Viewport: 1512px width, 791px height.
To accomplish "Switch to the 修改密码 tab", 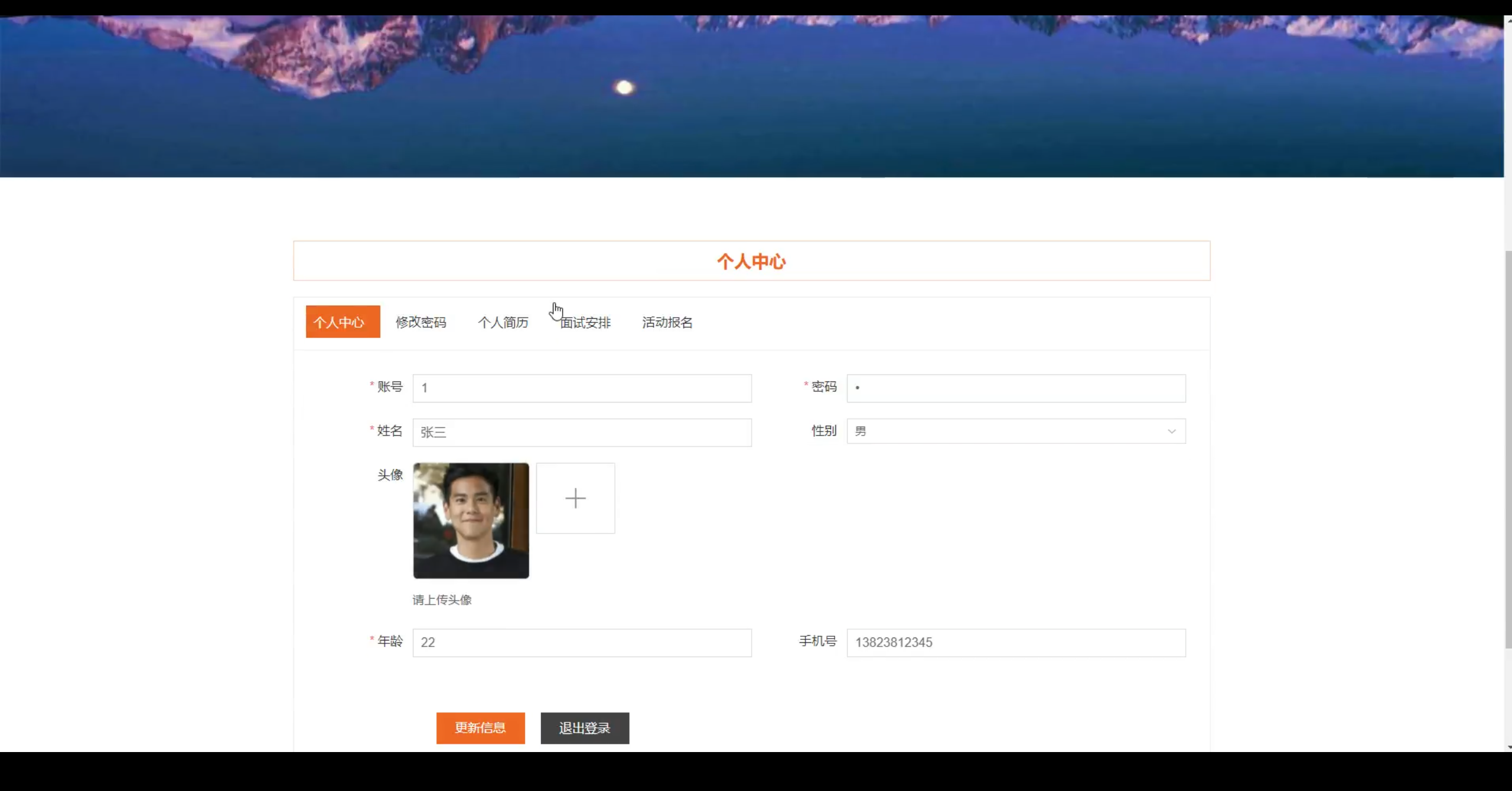I will coord(421,322).
